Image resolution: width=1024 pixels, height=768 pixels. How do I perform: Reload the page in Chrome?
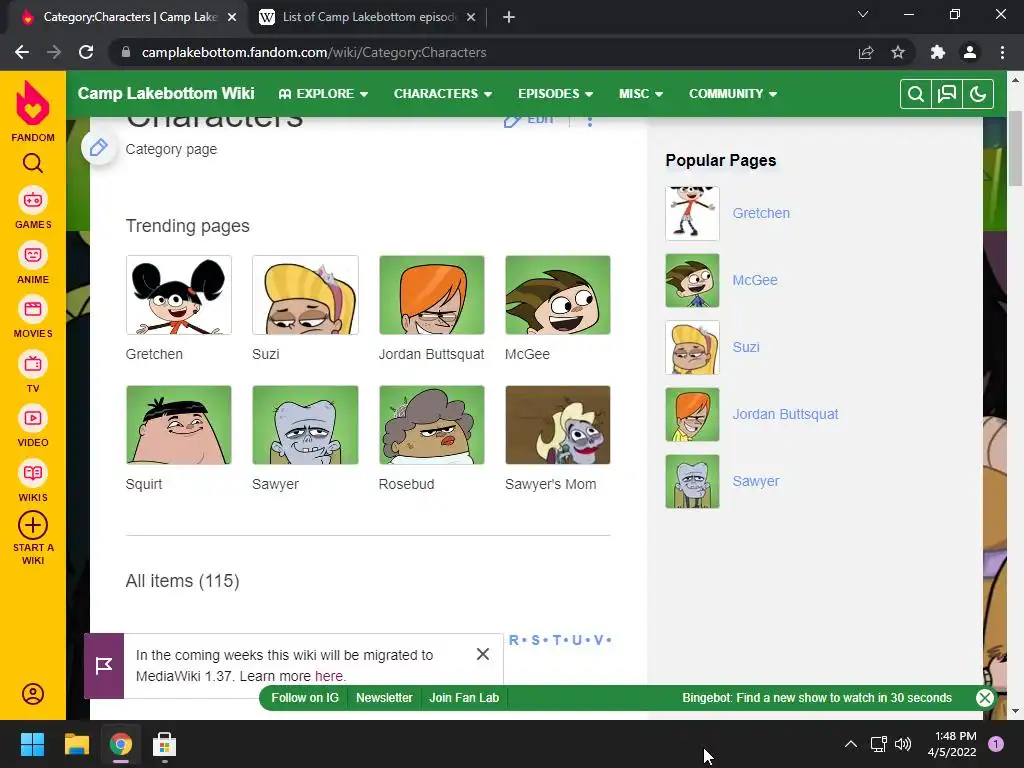pyautogui.click(x=86, y=52)
